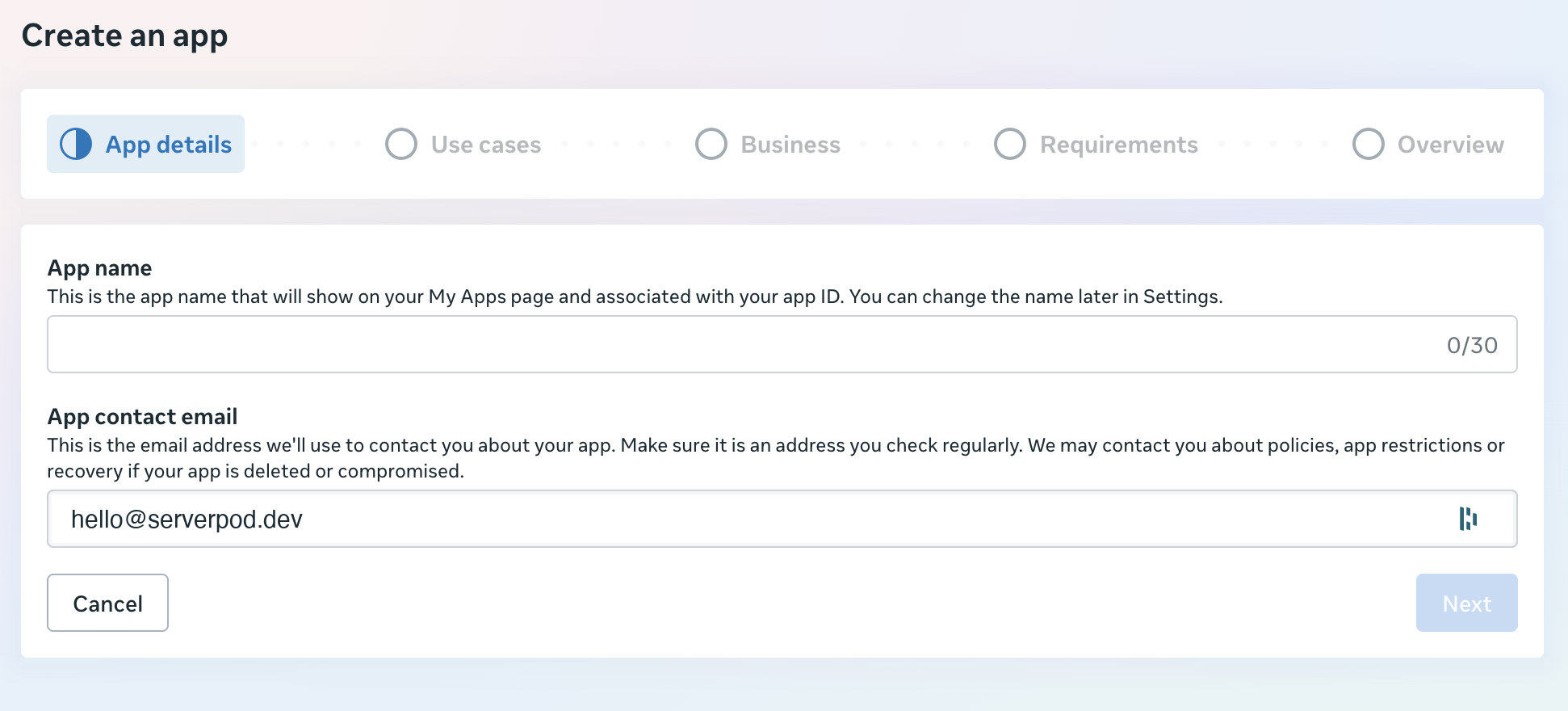Click the password manager icon in email field
Image resolution: width=1568 pixels, height=711 pixels.
(1468, 519)
